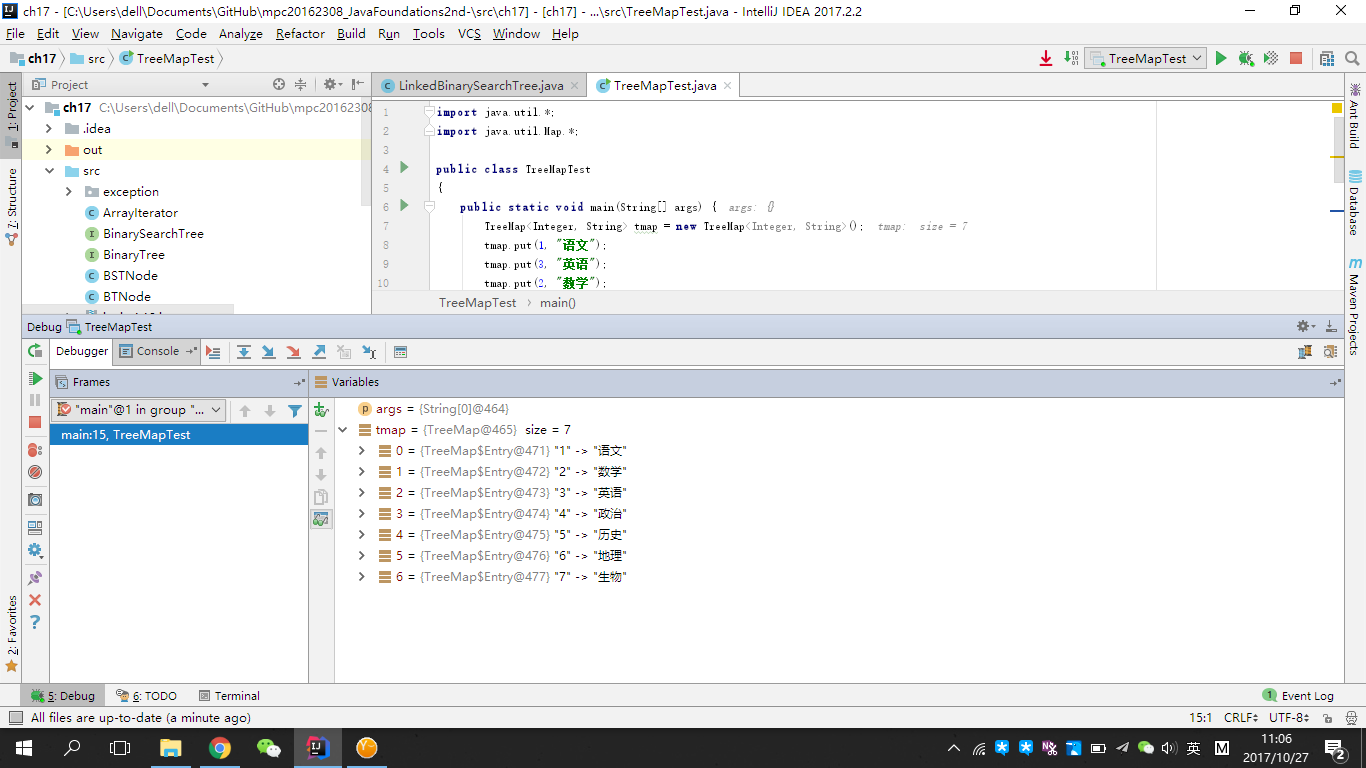This screenshot has height=768, width=1366.
Task: Click the red X close icon in Debug sidebar
Action: coord(35,600)
